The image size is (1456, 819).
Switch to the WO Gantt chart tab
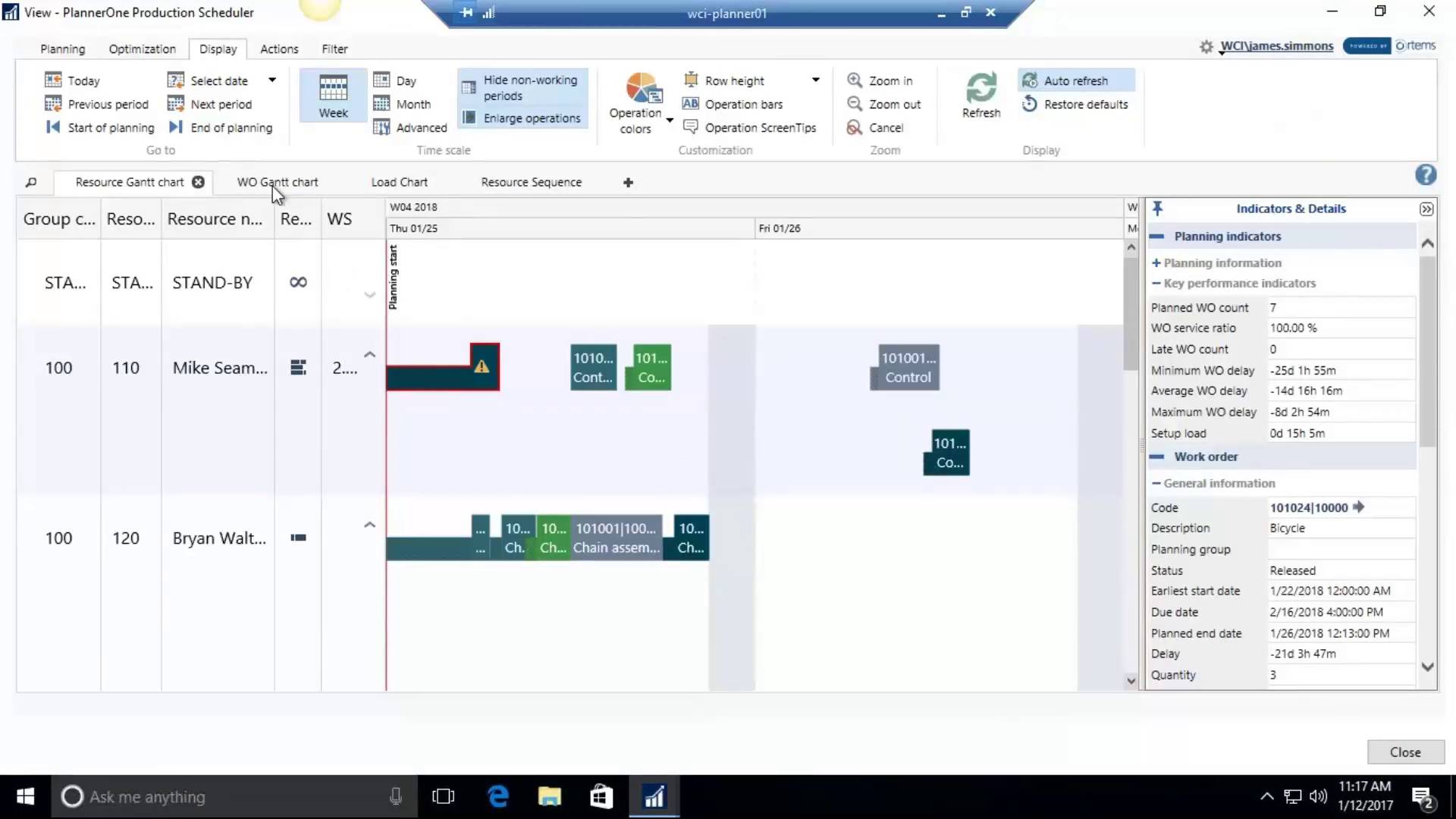[x=277, y=182]
